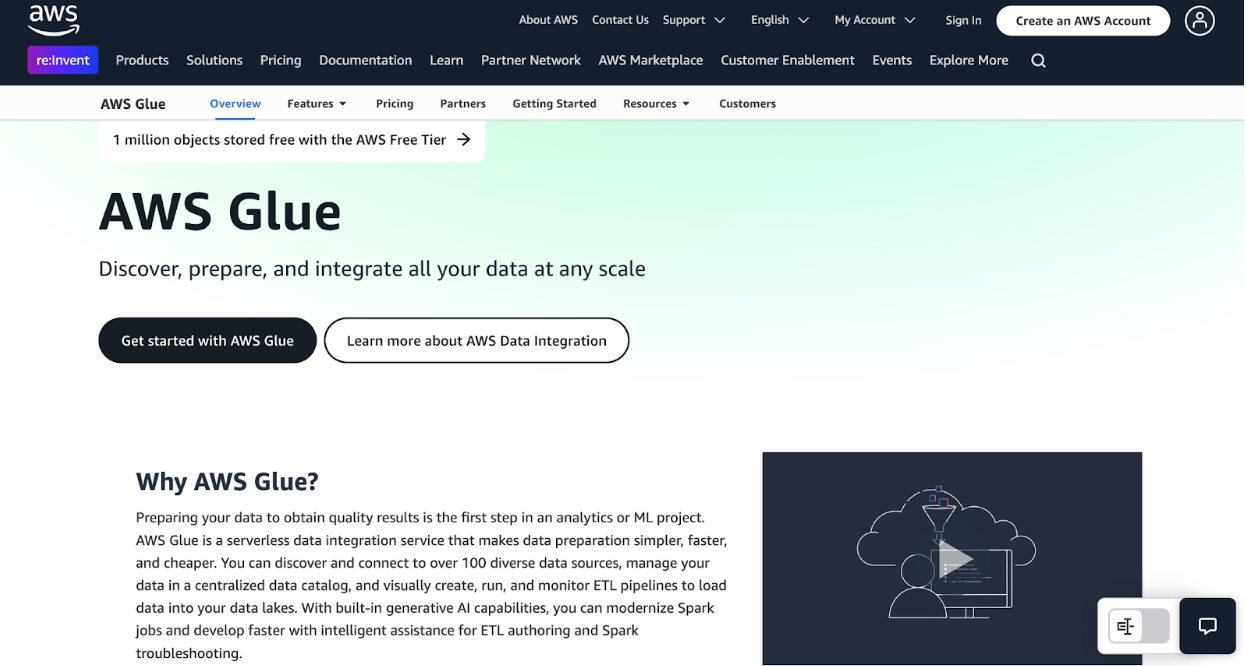Click the arrow on Free Tier banner

click(464, 140)
